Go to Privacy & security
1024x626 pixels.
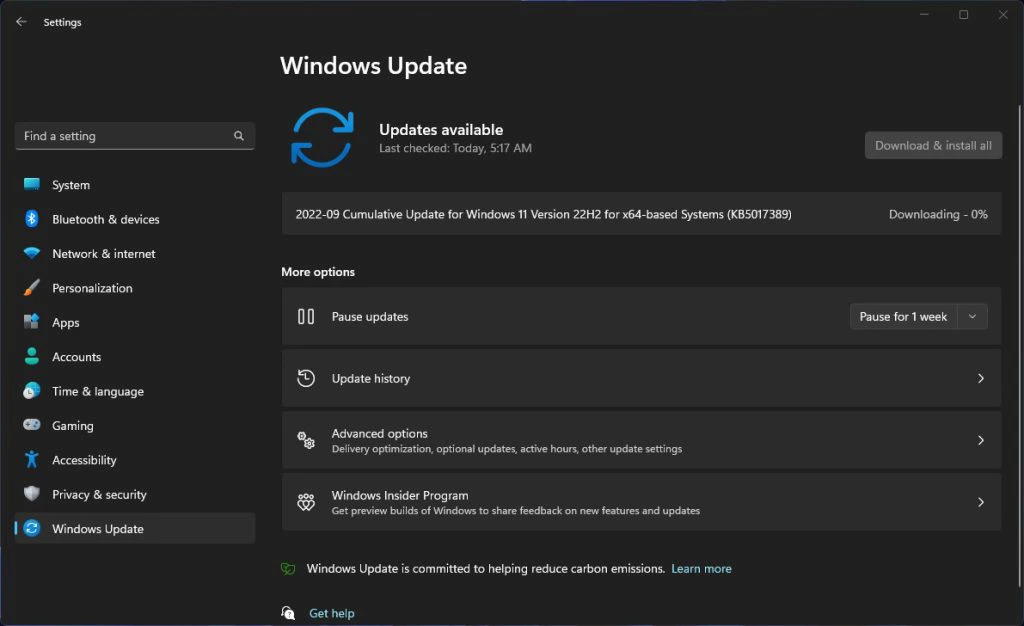click(135, 494)
